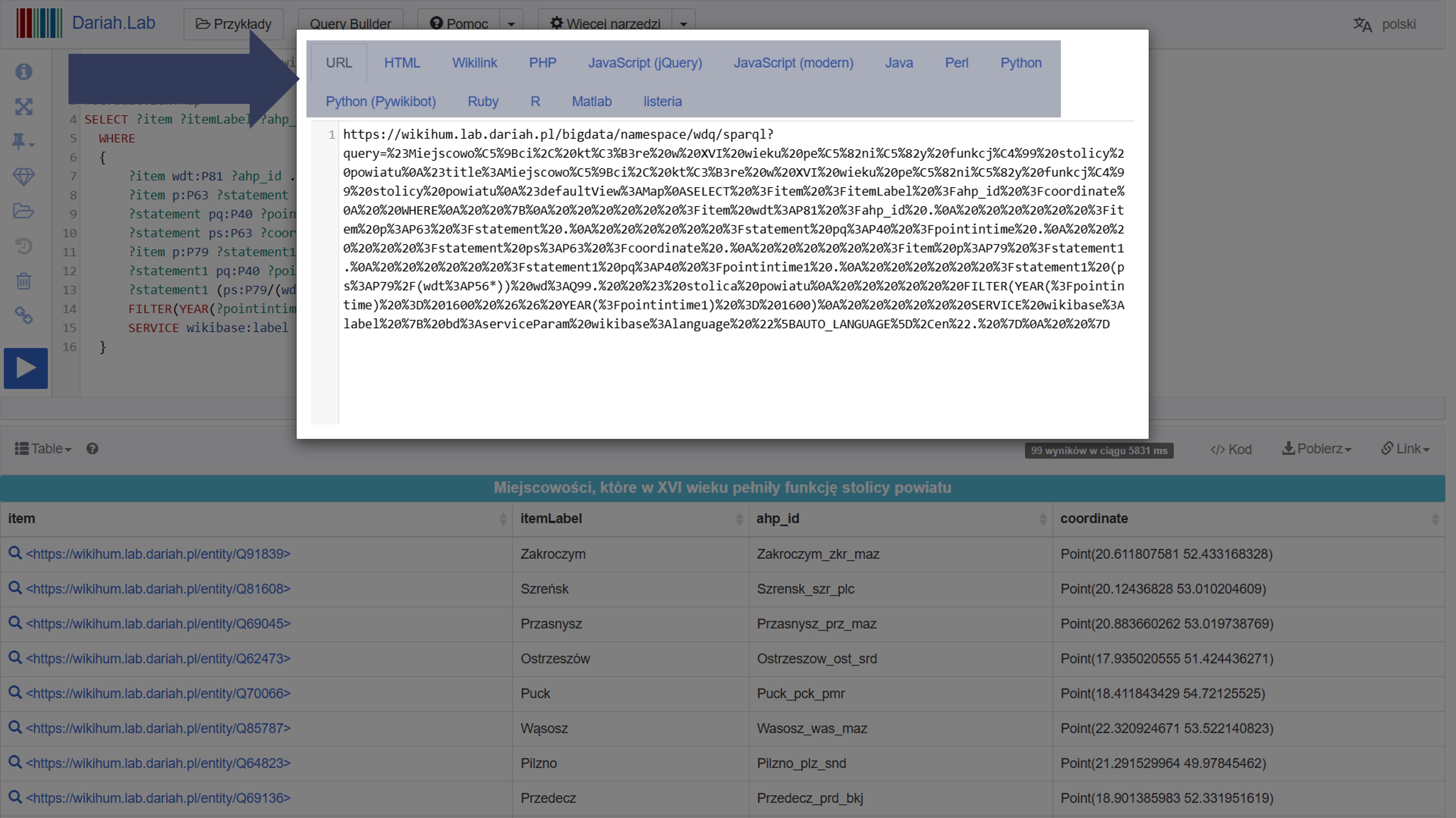The height and width of the screenshot is (818, 1456).
Task: Open the Table view dropdown
Action: pyautogui.click(x=43, y=449)
